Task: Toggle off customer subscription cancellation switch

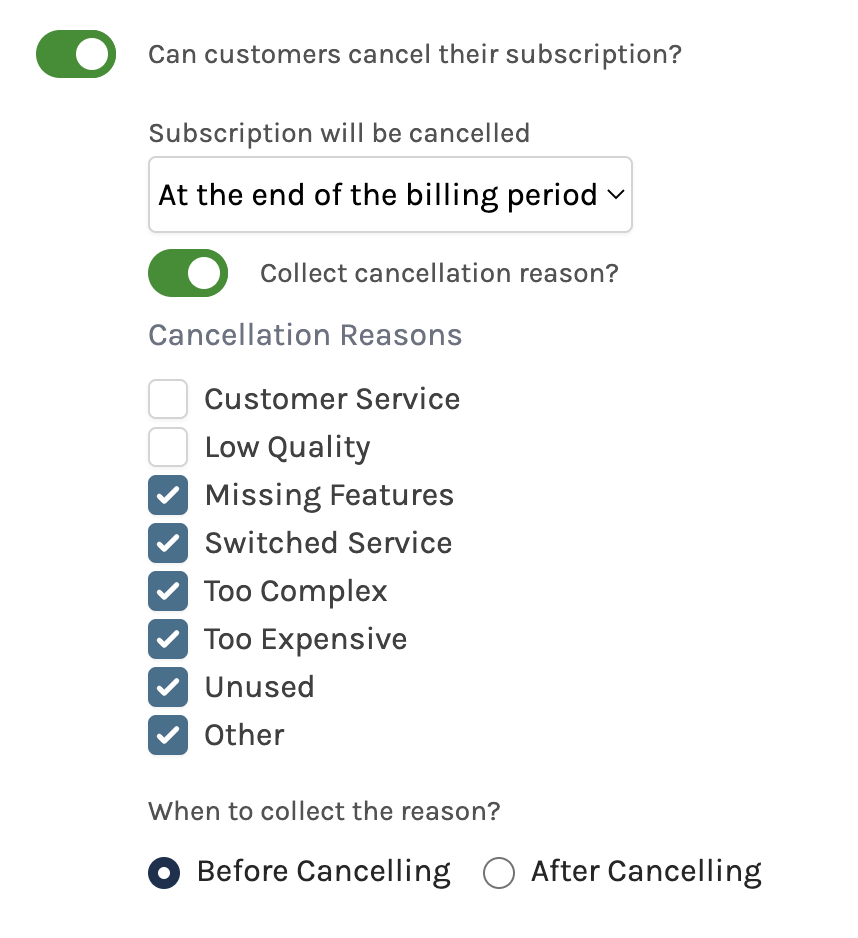Action: (76, 54)
